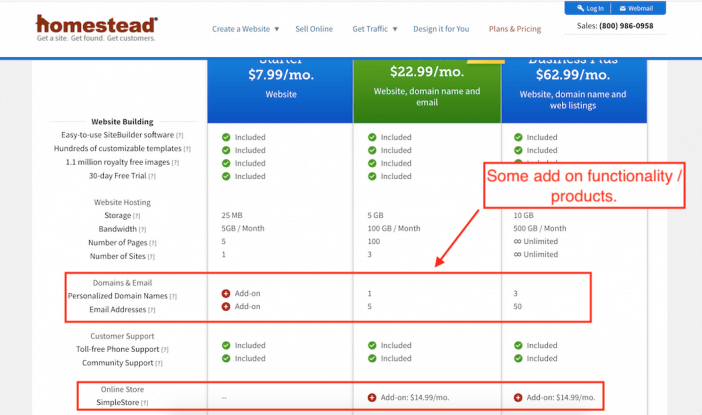This screenshot has width=702, height=415.
Task: Open Design it for You page
Action: pyautogui.click(x=441, y=29)
